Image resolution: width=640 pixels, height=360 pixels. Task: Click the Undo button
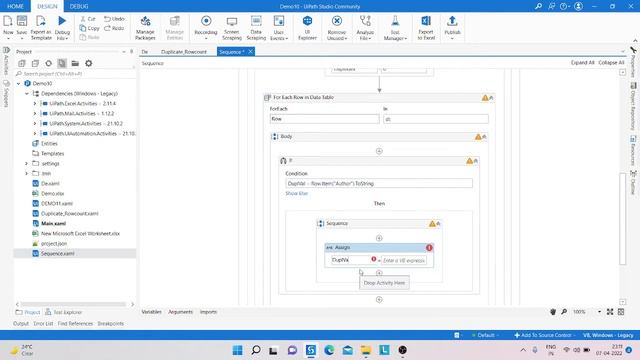(114, 19)
